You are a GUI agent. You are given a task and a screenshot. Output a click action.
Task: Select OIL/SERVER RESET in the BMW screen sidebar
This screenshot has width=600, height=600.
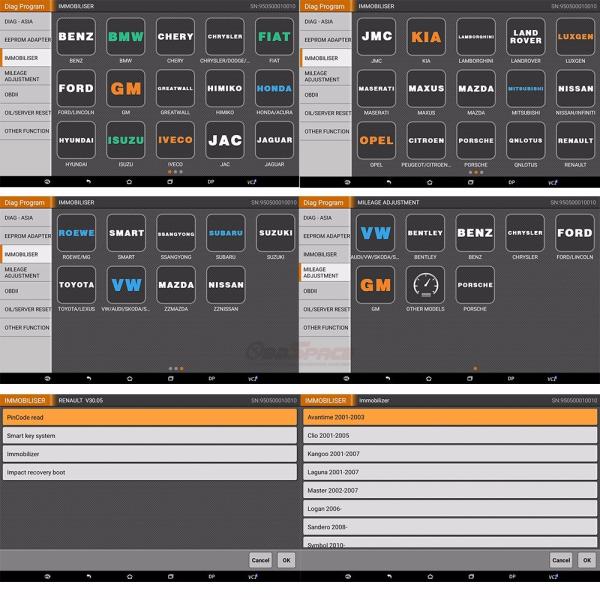[26, 113]
